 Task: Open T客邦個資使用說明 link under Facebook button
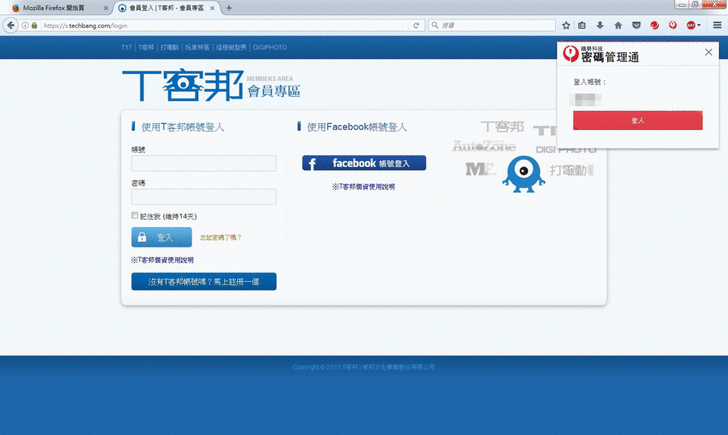tap(364, 187)
